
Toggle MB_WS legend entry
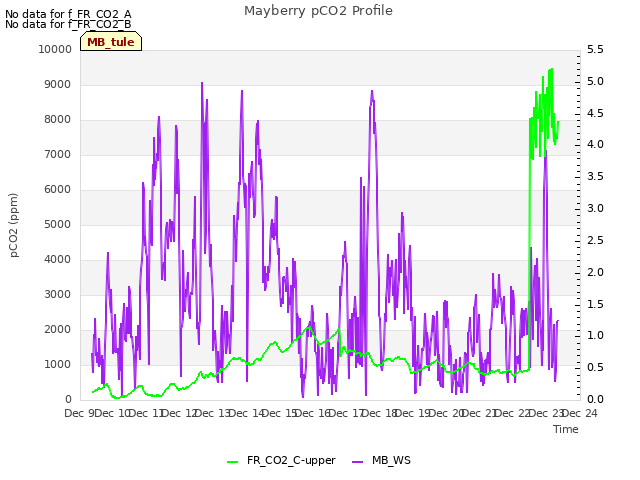pos(381,460)
